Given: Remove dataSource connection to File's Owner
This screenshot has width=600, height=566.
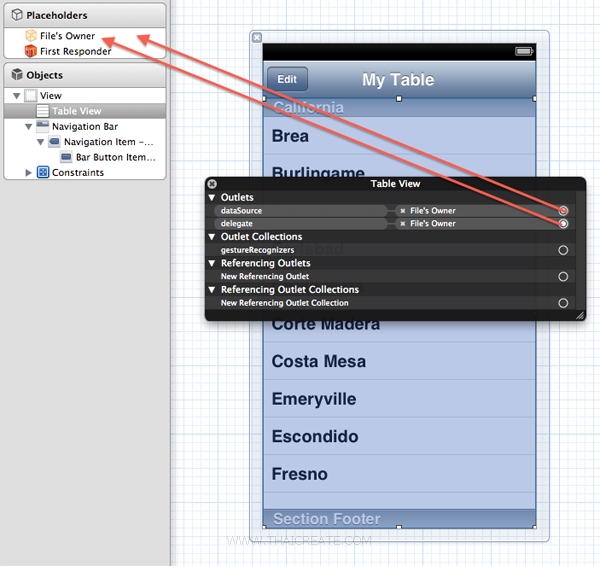Looking at the screenshot, I should click(x=403, y=211).
